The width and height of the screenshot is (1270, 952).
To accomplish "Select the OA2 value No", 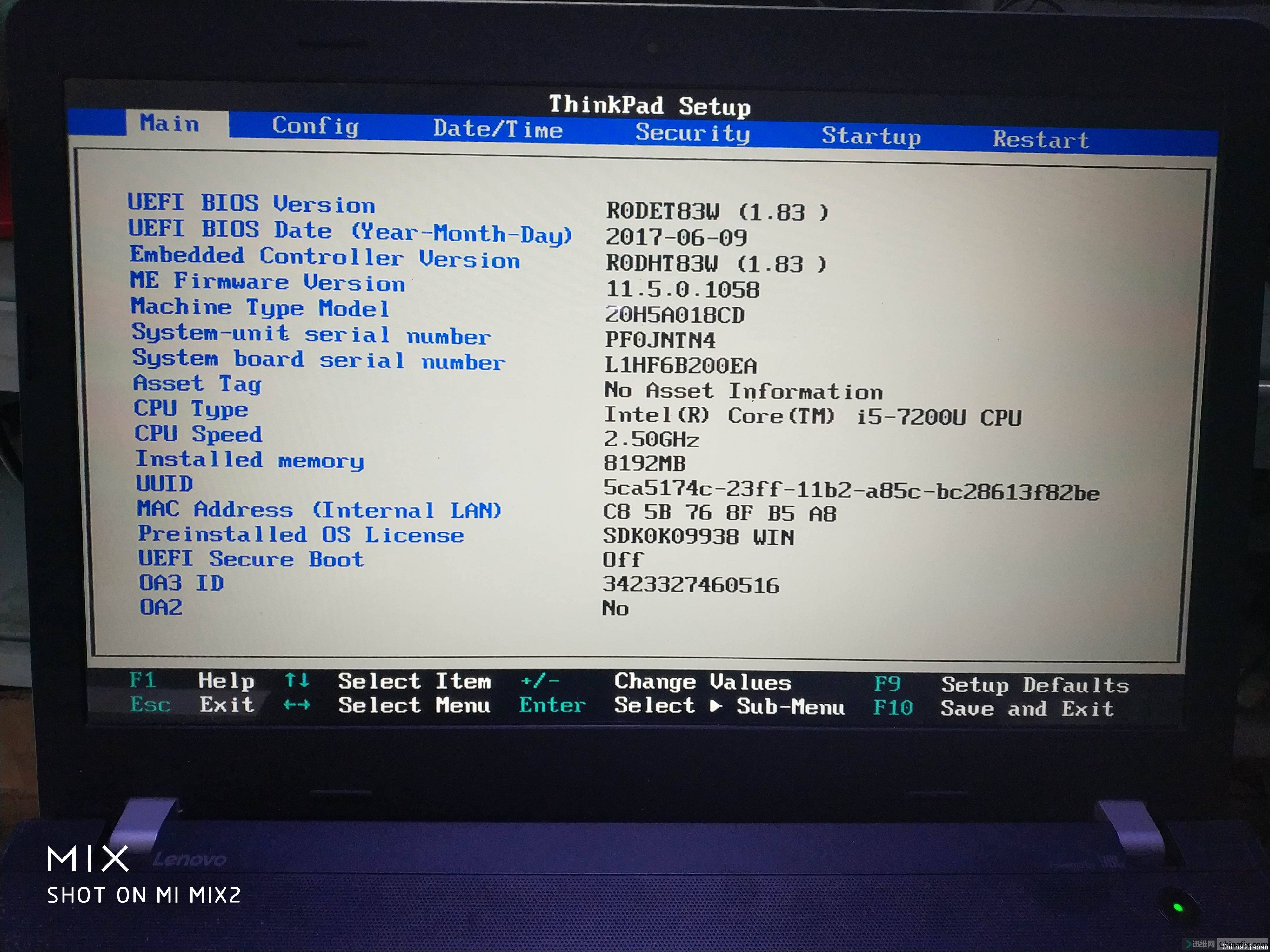I will 616,608.
